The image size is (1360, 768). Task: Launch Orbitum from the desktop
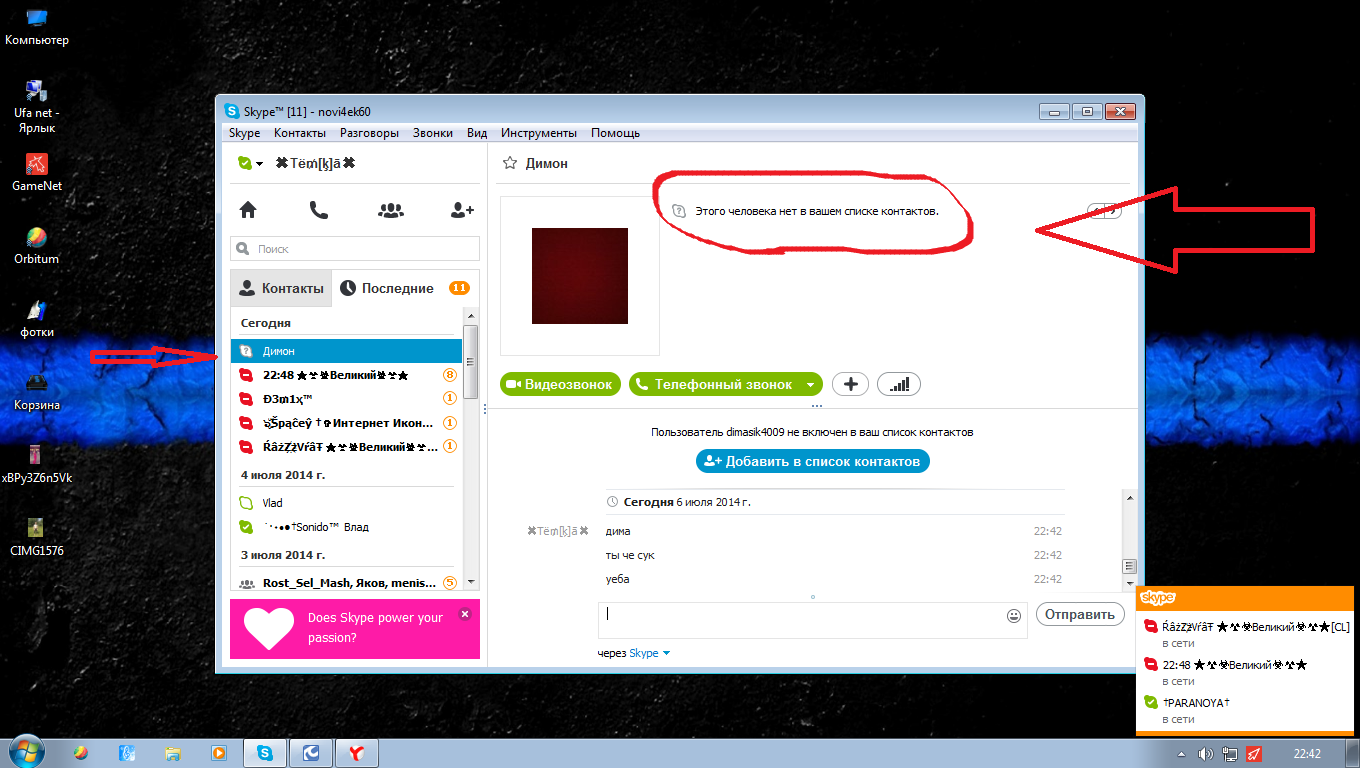(x=37, y=245)
